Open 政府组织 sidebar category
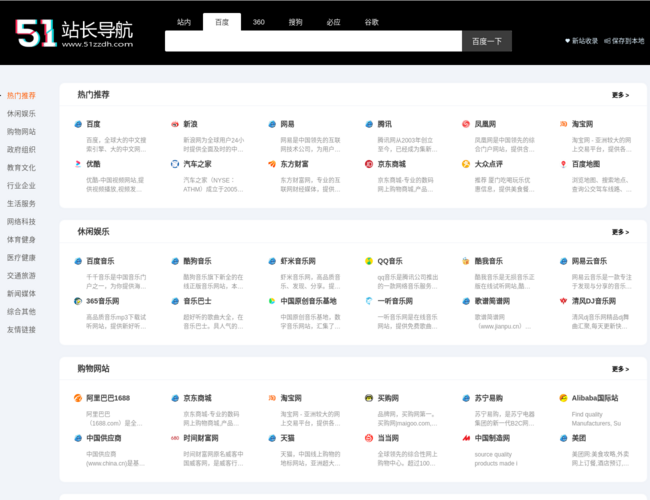650x500 pixels. (x=21, y=150)
